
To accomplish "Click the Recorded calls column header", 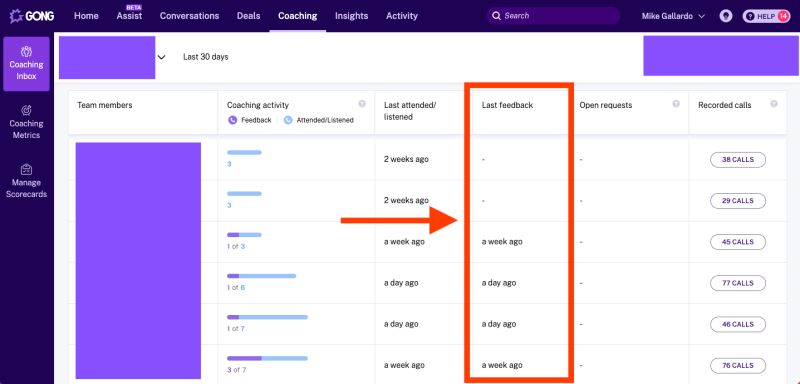I will [724, 105].
